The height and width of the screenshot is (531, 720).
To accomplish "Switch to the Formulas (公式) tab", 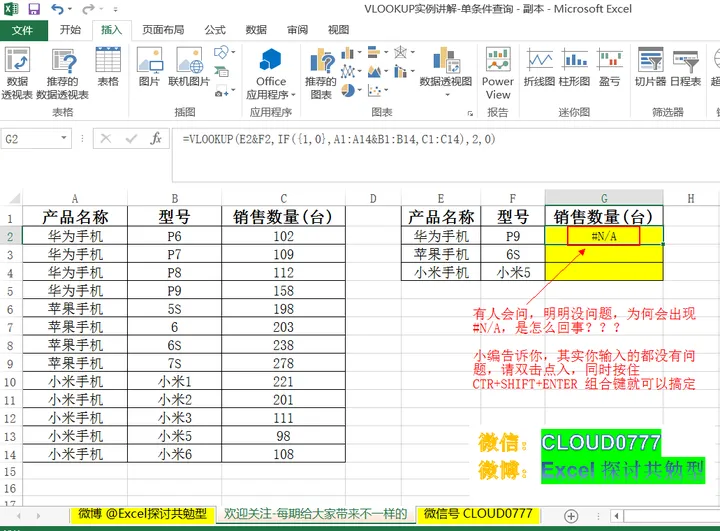I will click(215, 30).
